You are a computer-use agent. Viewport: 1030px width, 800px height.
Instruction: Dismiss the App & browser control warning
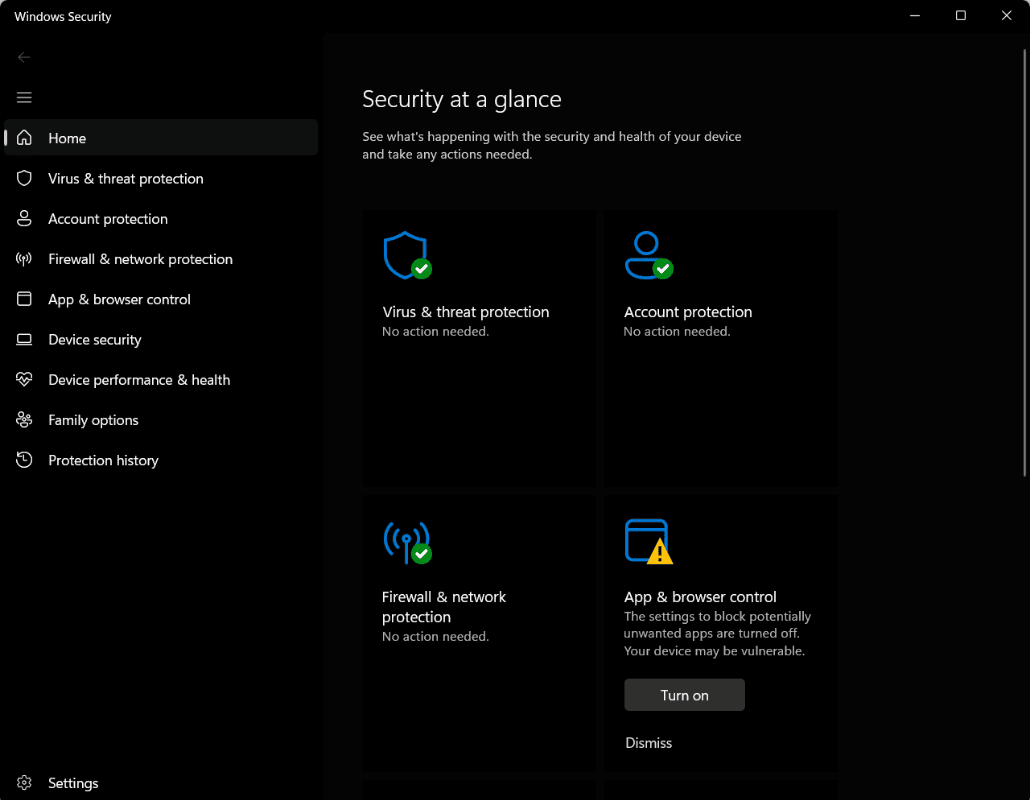point(648,743)
